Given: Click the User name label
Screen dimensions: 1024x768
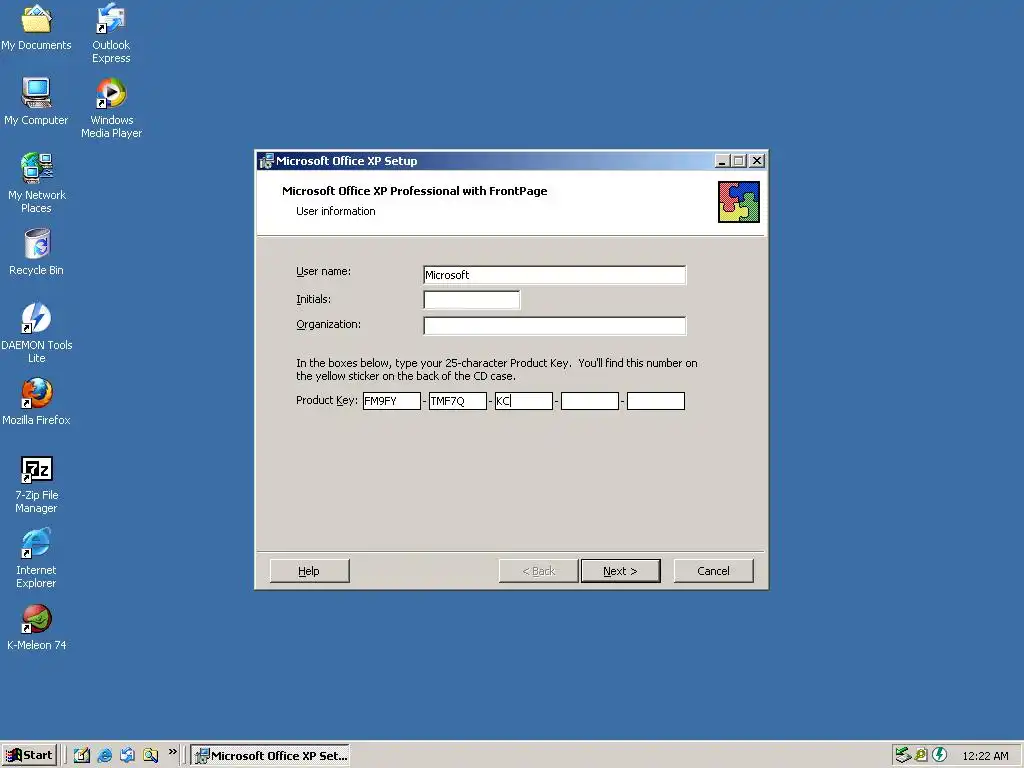Looking at the screenshot, I should coord(323,271).
